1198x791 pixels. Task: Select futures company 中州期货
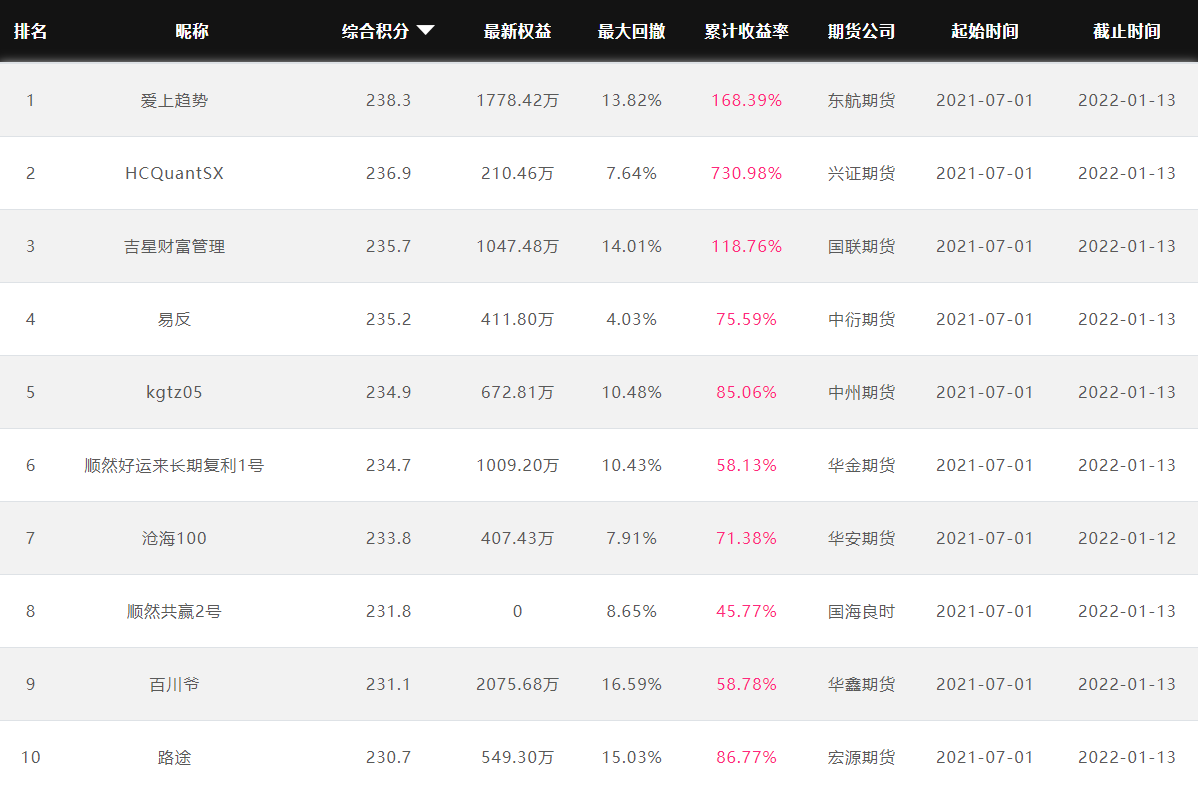coord(861,392)
